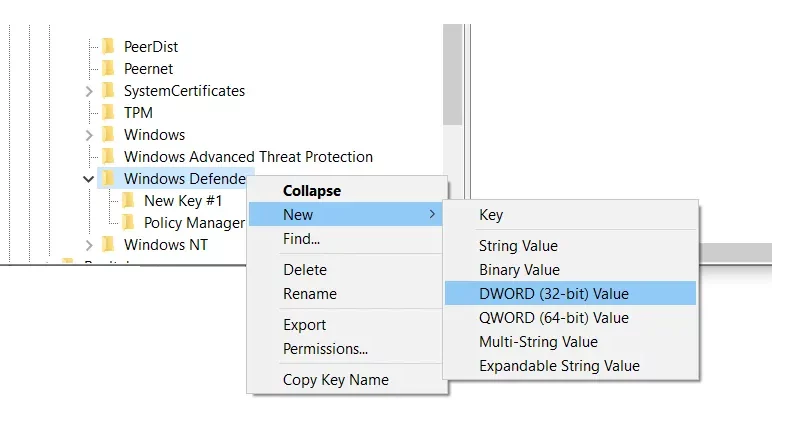Select the SystemCertificates key label
800x446 pixels.
click(x=184, y=91)
